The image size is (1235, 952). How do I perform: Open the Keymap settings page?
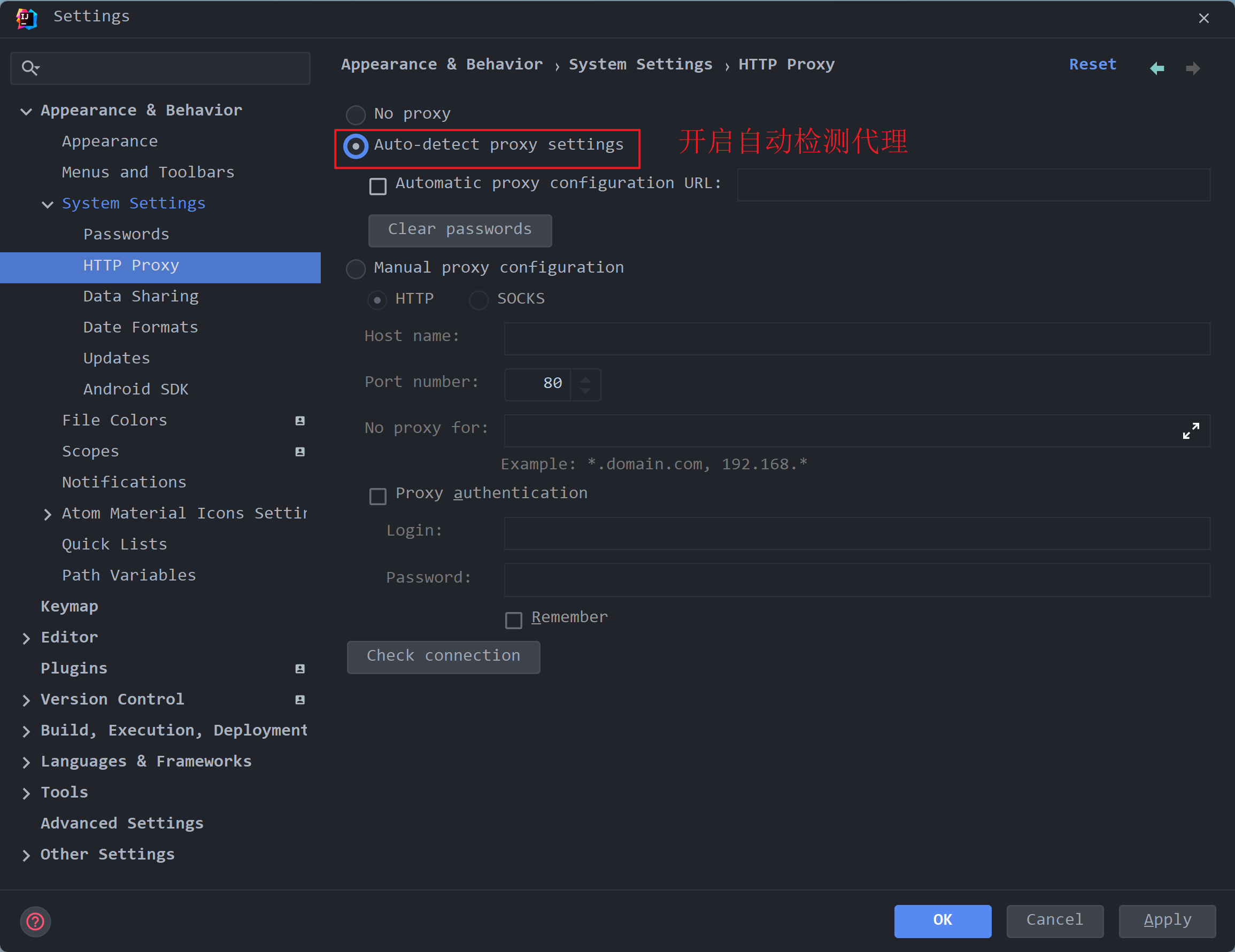point(69,607)
